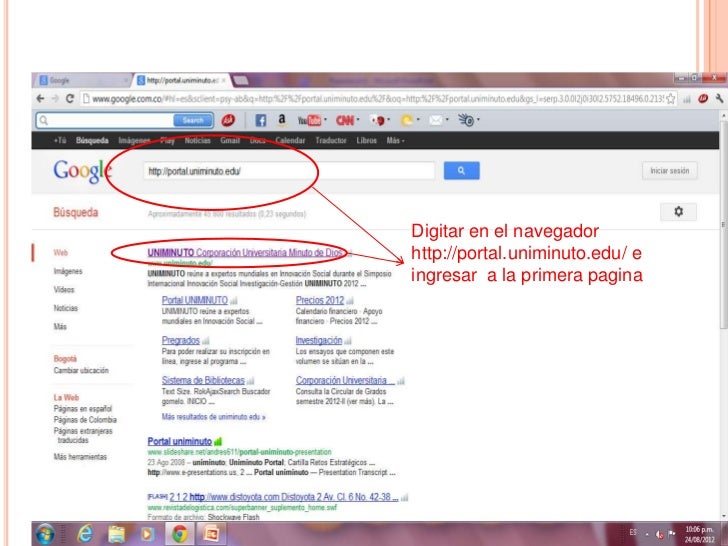This screenshot has height=546, width=728.
Task: Open Windows Media Player from the taskbar
Action: click(x=148, y=534)
